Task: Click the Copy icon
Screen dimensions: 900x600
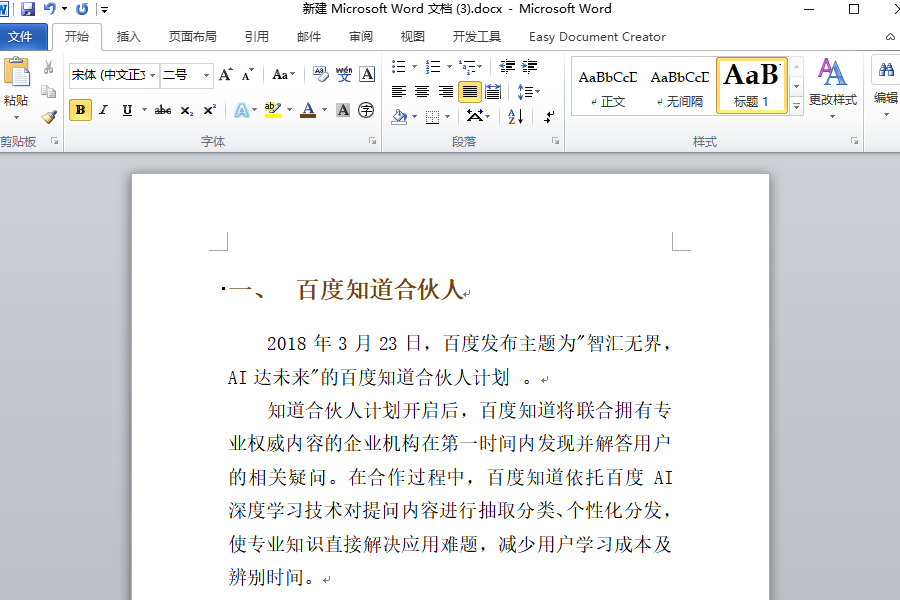Action: [x=49, y=92]
